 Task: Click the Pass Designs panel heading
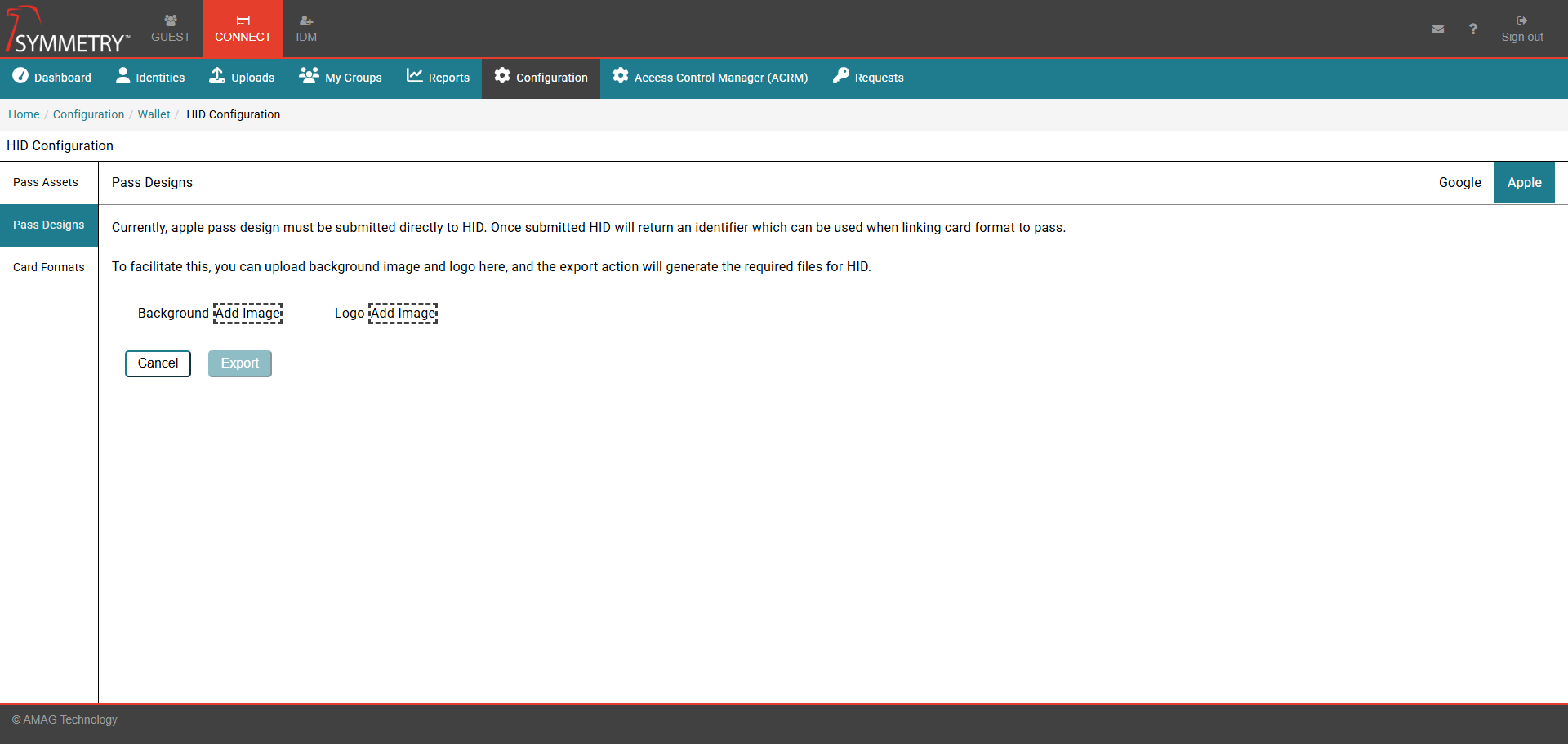point(152,183)
